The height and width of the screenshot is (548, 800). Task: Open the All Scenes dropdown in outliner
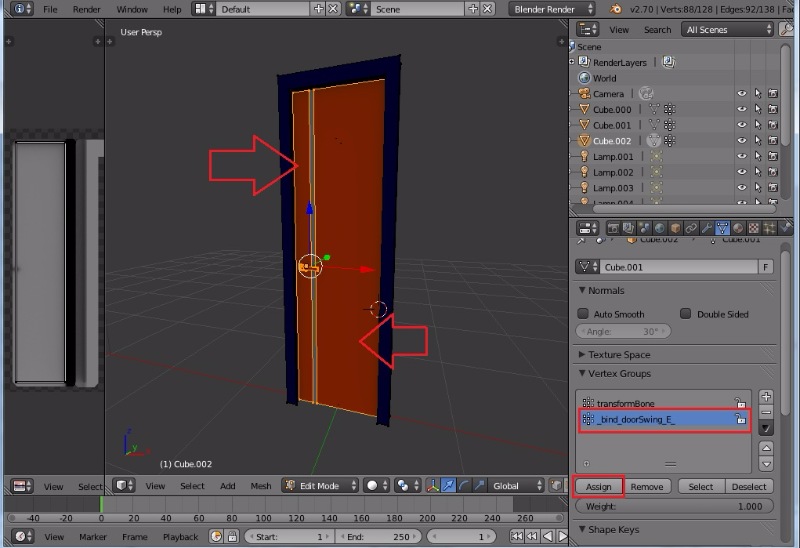pos(728,30)
